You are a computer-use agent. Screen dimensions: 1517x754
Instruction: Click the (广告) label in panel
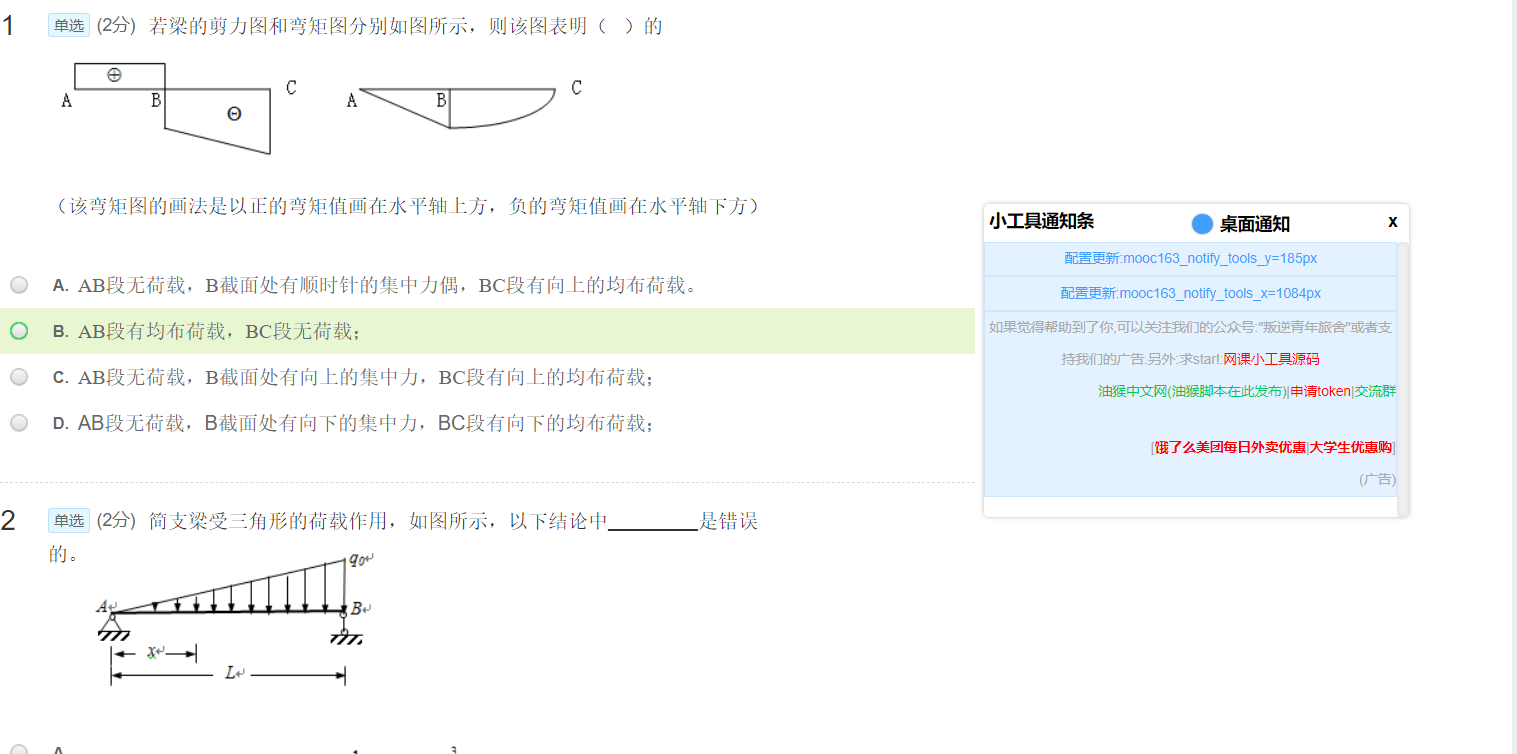pyautogui.click(x=1377, y=480)
